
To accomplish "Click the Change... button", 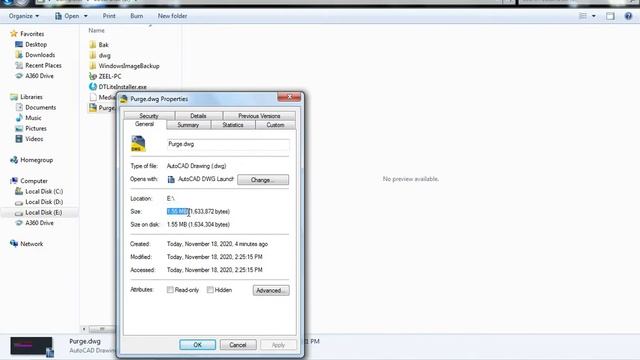I will coord(263,180).
